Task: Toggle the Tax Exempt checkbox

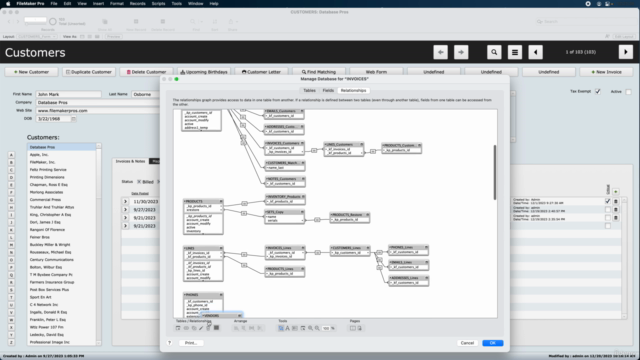Action: [598, 92]
